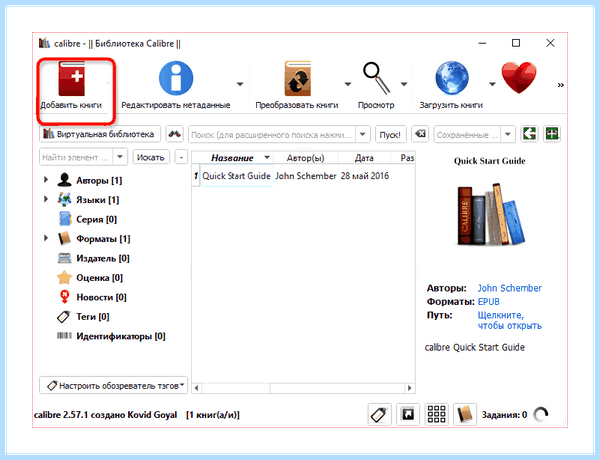Click the green save search icon
Screen dimensions: 600x460
pyautogui.click(x=552, y=134)
